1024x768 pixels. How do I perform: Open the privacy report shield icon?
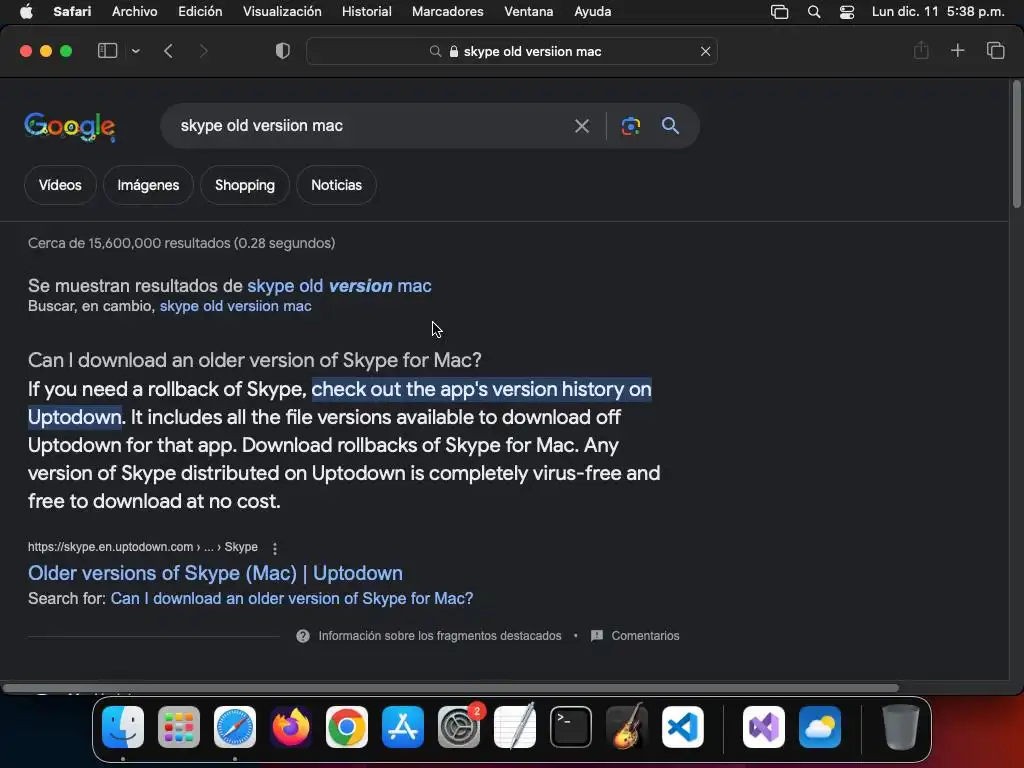pyautogui.click(x=283, y=51)
